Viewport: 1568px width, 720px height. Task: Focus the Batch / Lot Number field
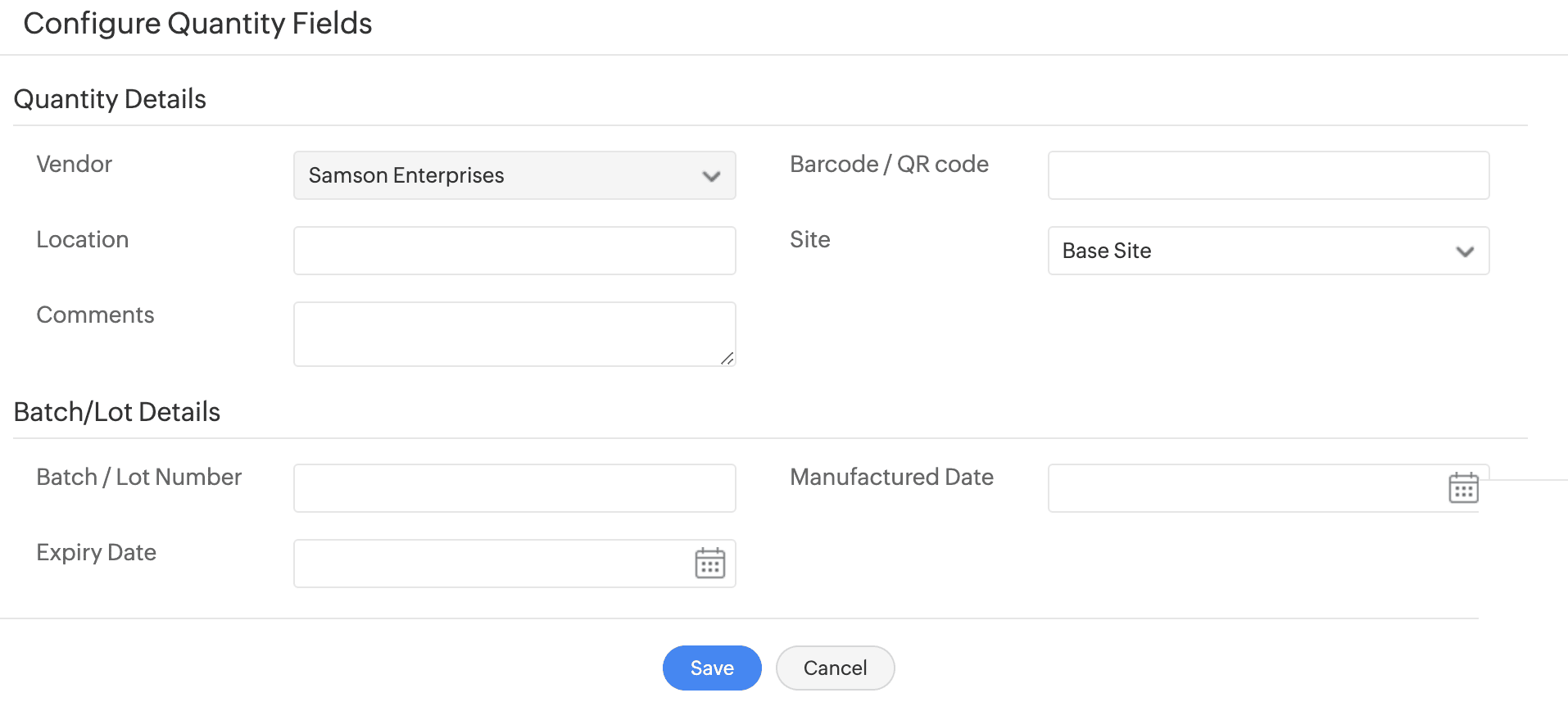(514, 488)
